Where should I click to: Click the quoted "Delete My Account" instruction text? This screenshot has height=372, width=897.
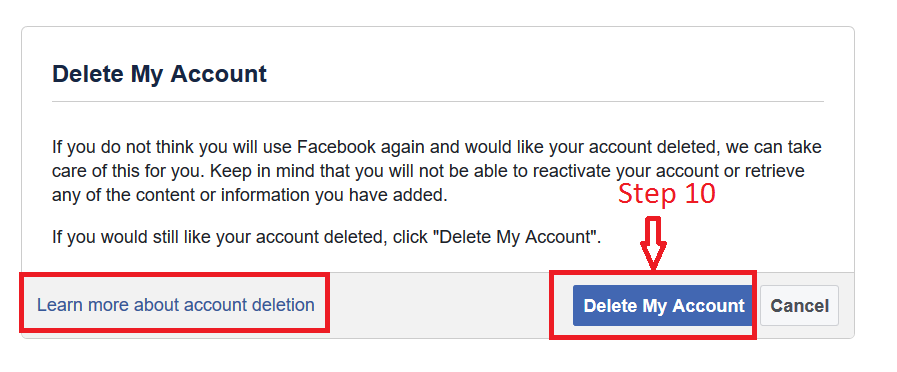pos(516,236)
